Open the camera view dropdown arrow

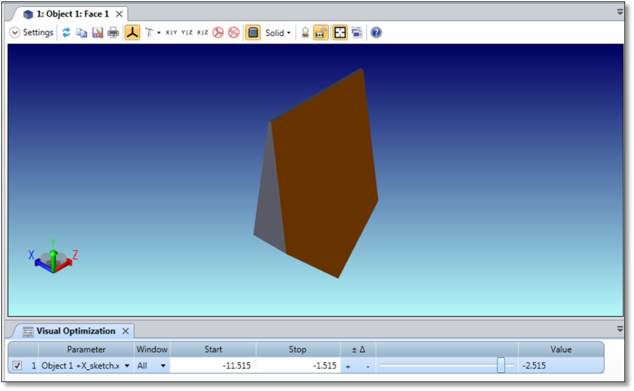pos(159,33)
